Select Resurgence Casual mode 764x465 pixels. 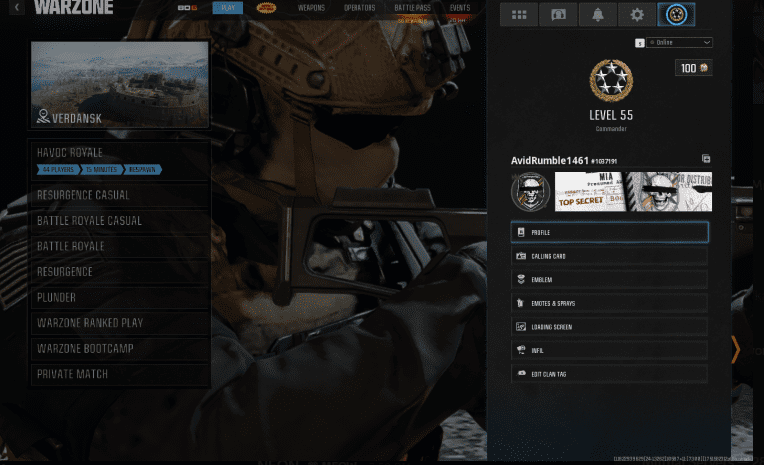(x=120, y=195)
